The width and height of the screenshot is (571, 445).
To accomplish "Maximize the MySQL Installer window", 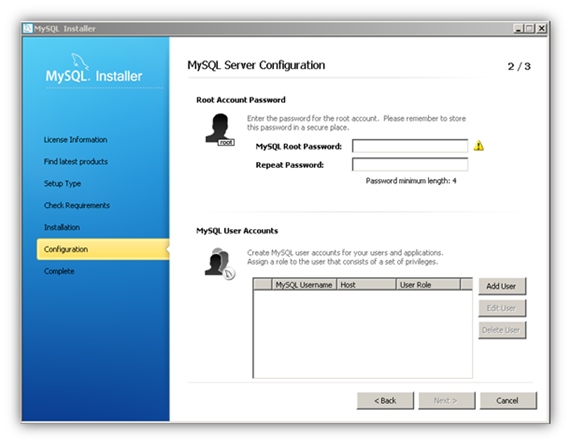I will tap(530, 28).
